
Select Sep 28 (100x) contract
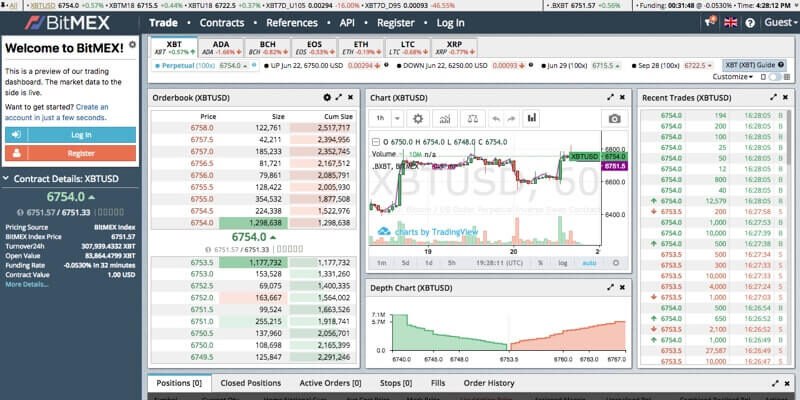pyautogui.click(x=672, y=66)
